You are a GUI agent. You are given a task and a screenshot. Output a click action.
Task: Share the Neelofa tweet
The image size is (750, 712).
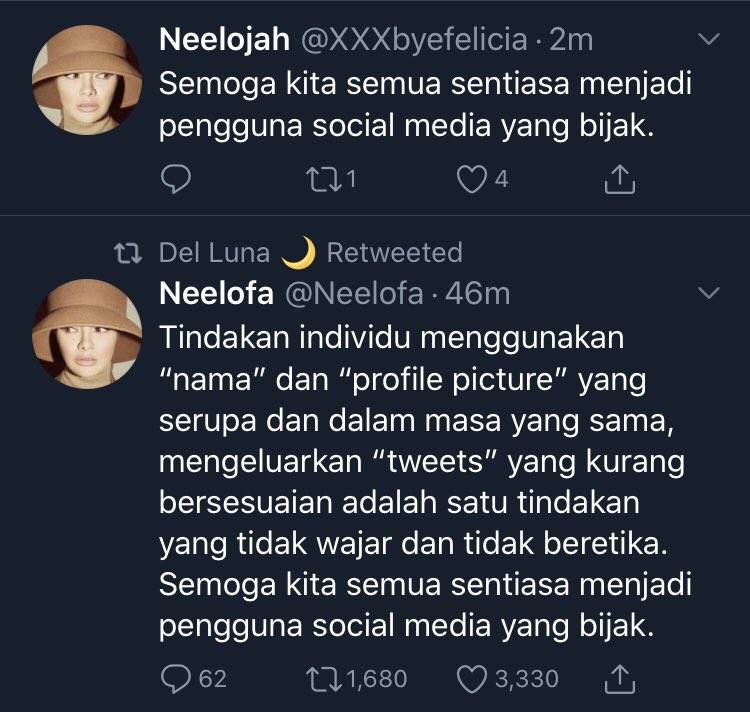click(x=620, y=679)
